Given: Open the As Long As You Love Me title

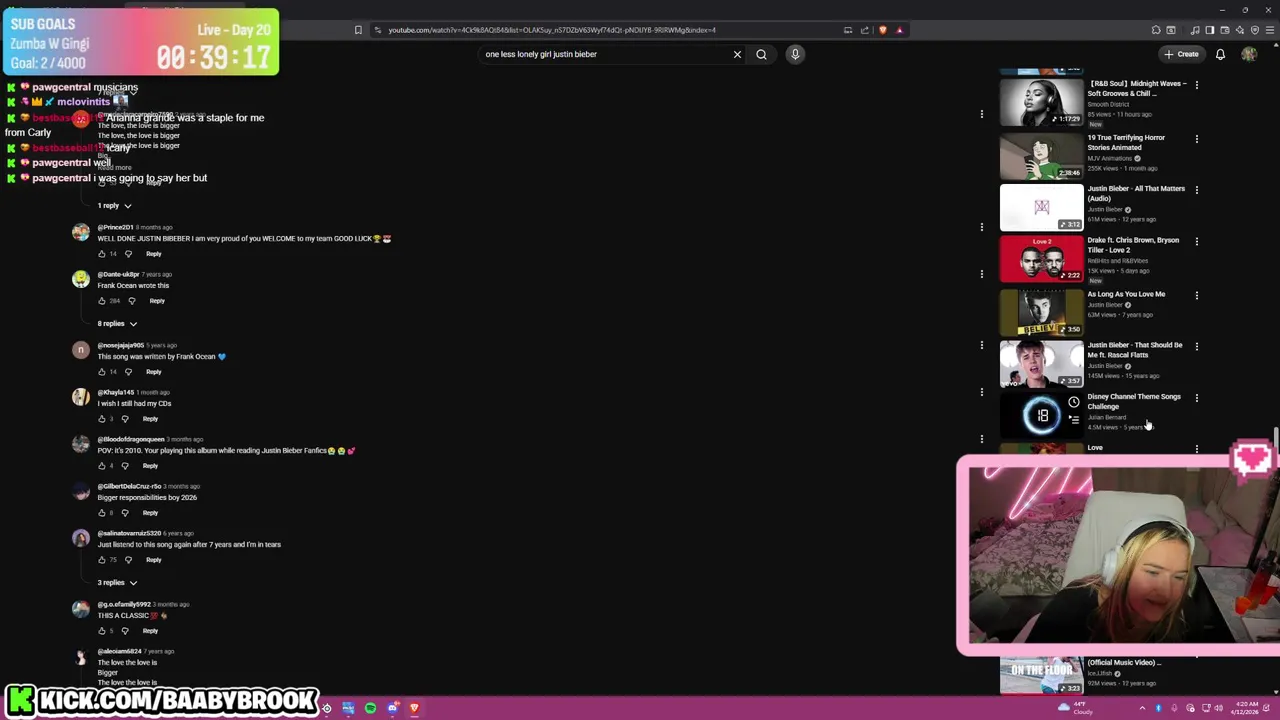Looking at the screenshot, I should click(1126, 294).
